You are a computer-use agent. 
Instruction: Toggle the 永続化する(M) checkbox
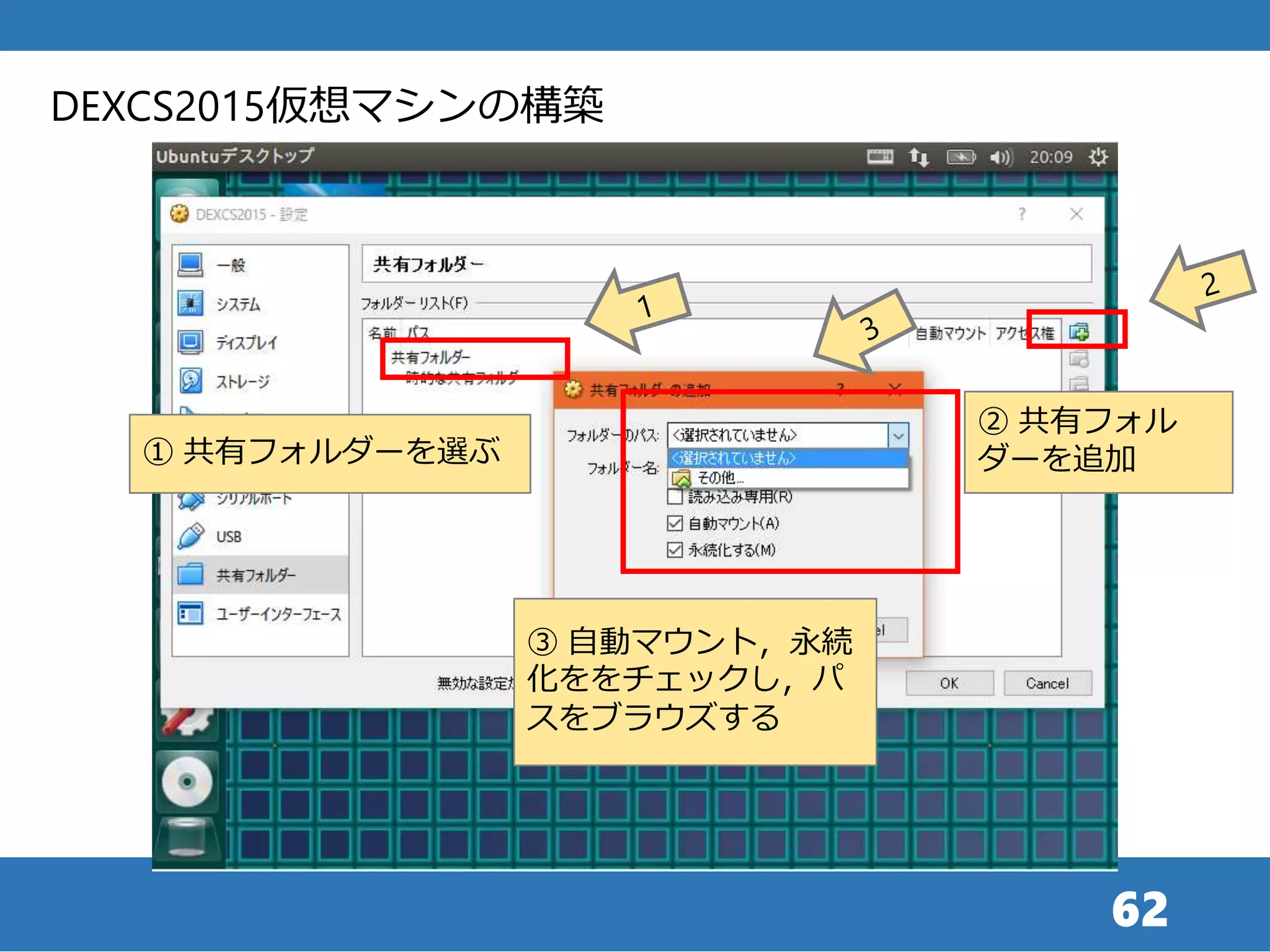pos(675,550)
